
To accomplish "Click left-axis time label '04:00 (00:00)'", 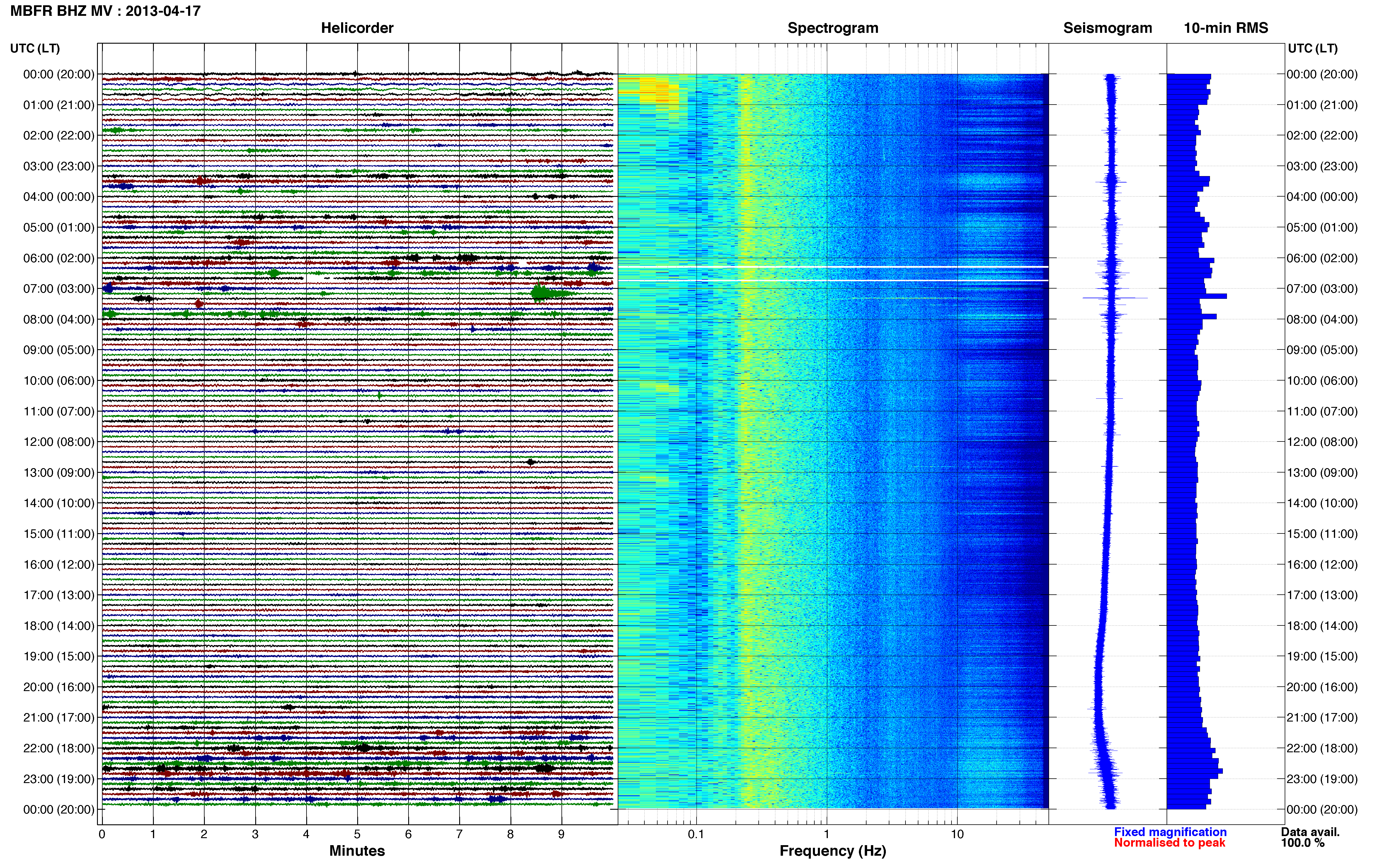I will (59, 197).
